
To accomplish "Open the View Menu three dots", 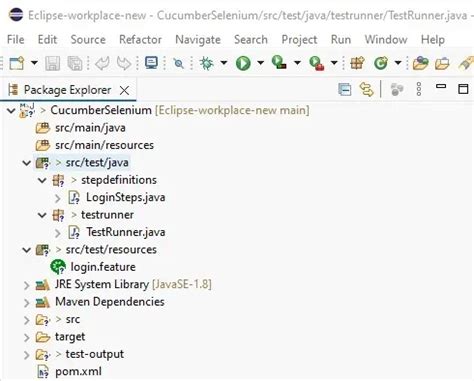I will (419, 89).
